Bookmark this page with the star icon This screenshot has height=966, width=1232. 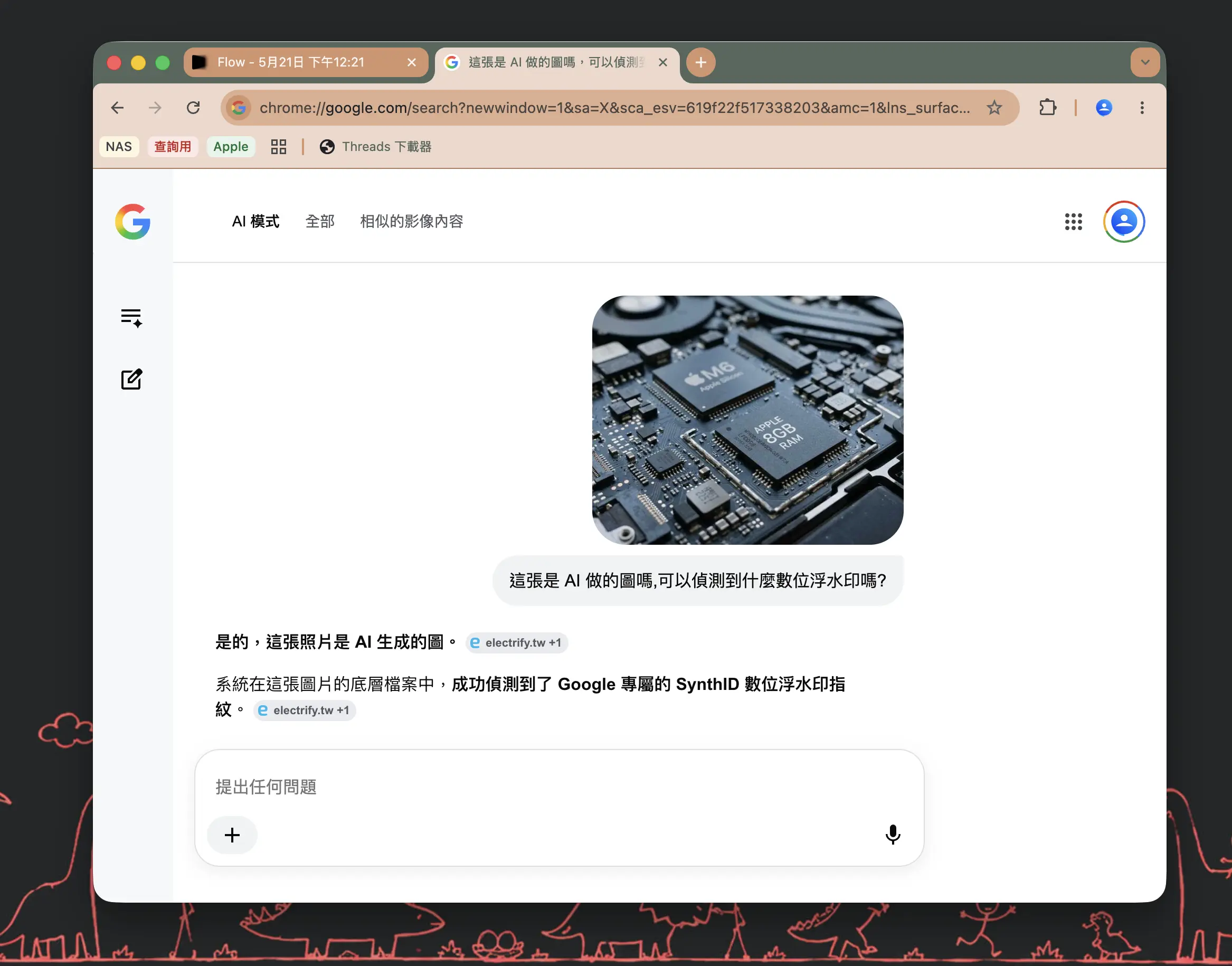point(994,108)
